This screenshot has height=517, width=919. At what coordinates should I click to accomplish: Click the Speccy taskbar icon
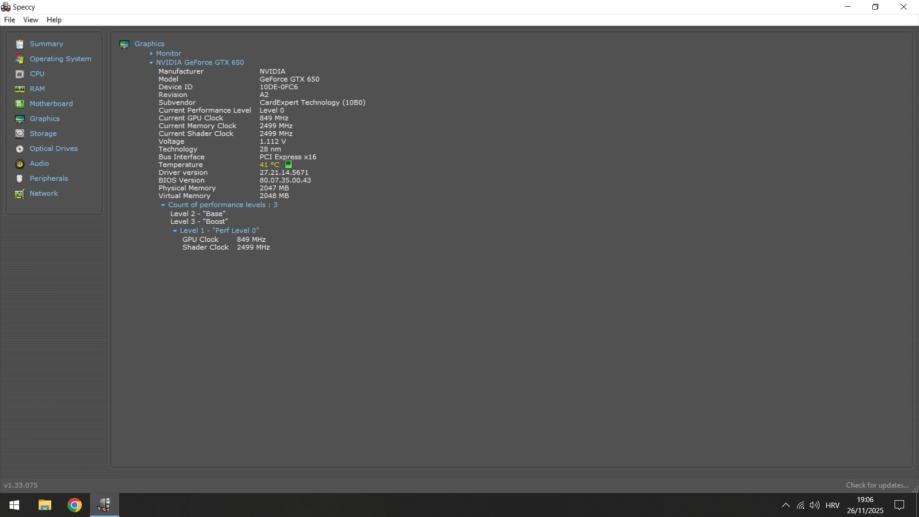tap(104, 505)
